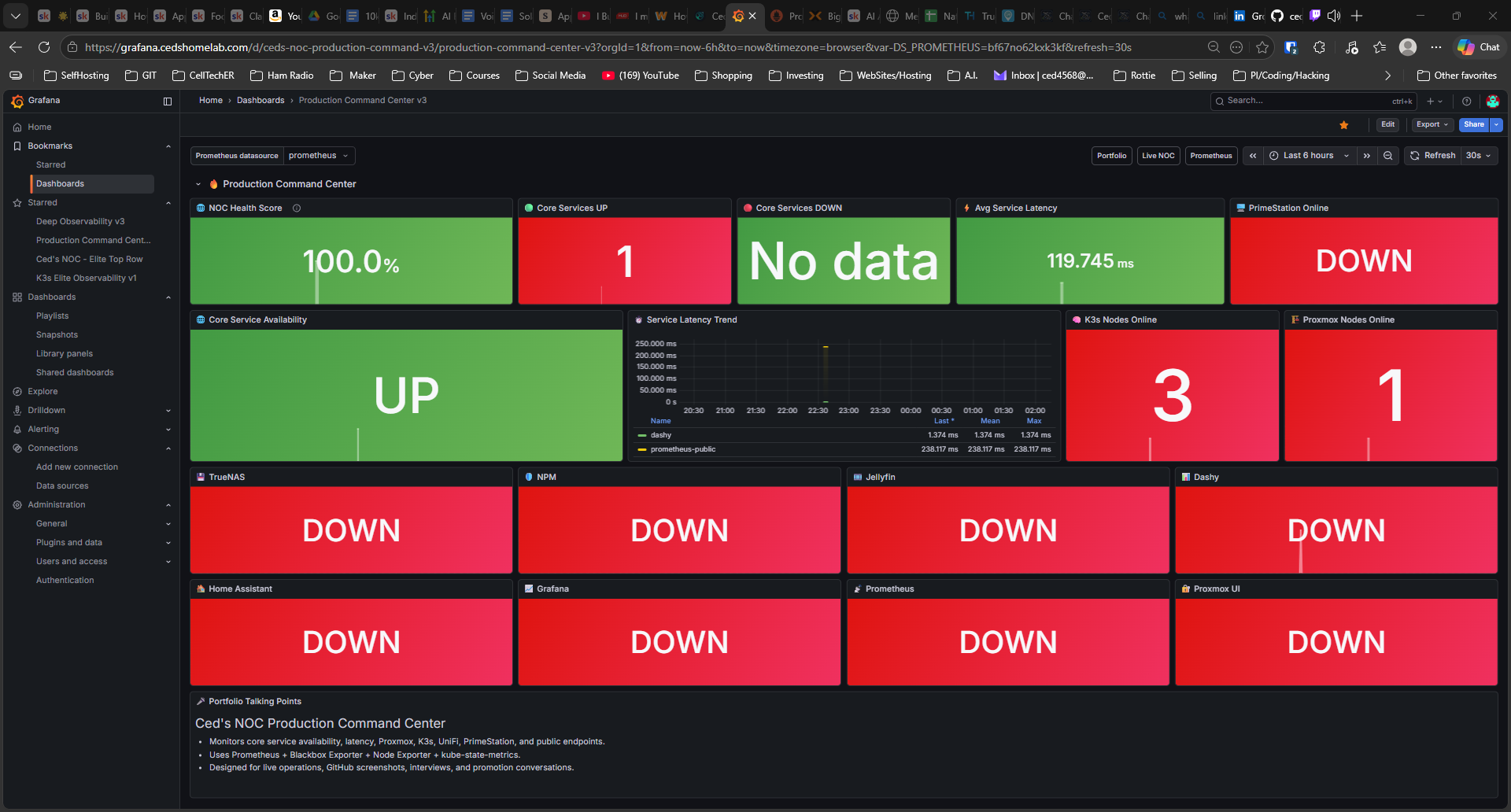Open browser Settings and more menu

(1436, 47)
